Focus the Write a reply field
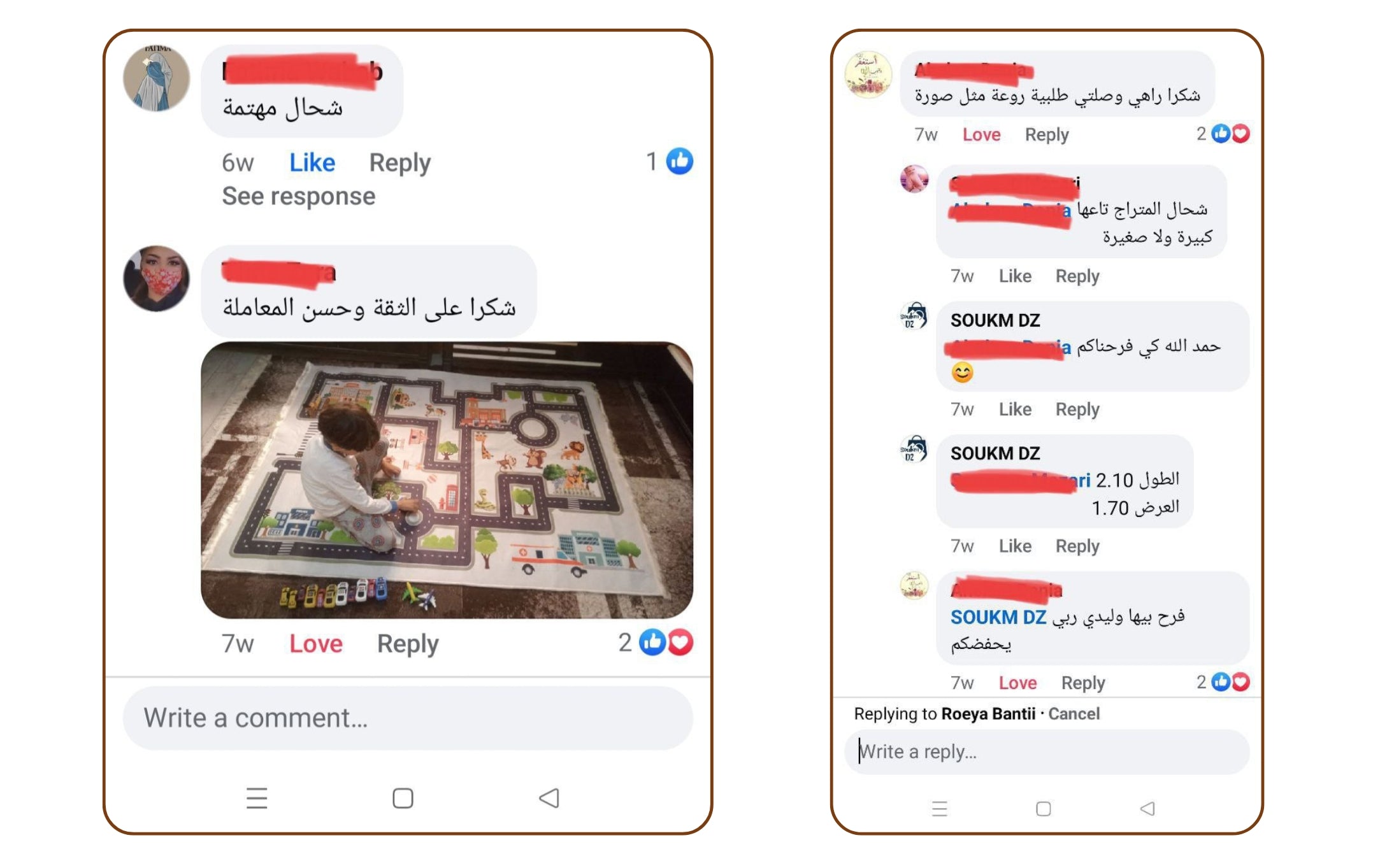 pyautogui.click(x=1047, y=751)
